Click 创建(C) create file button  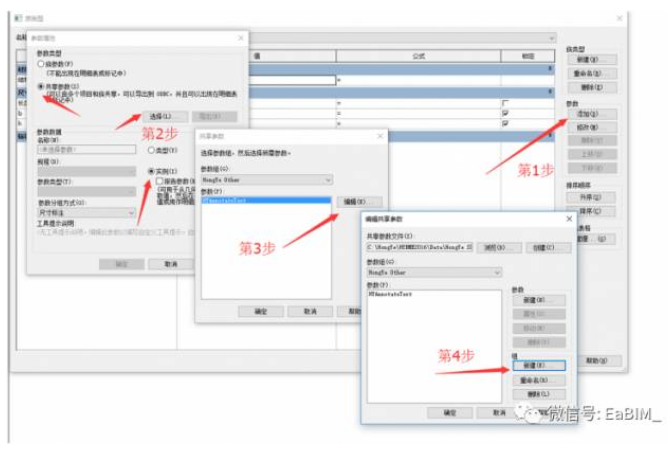tap(549, 248)
